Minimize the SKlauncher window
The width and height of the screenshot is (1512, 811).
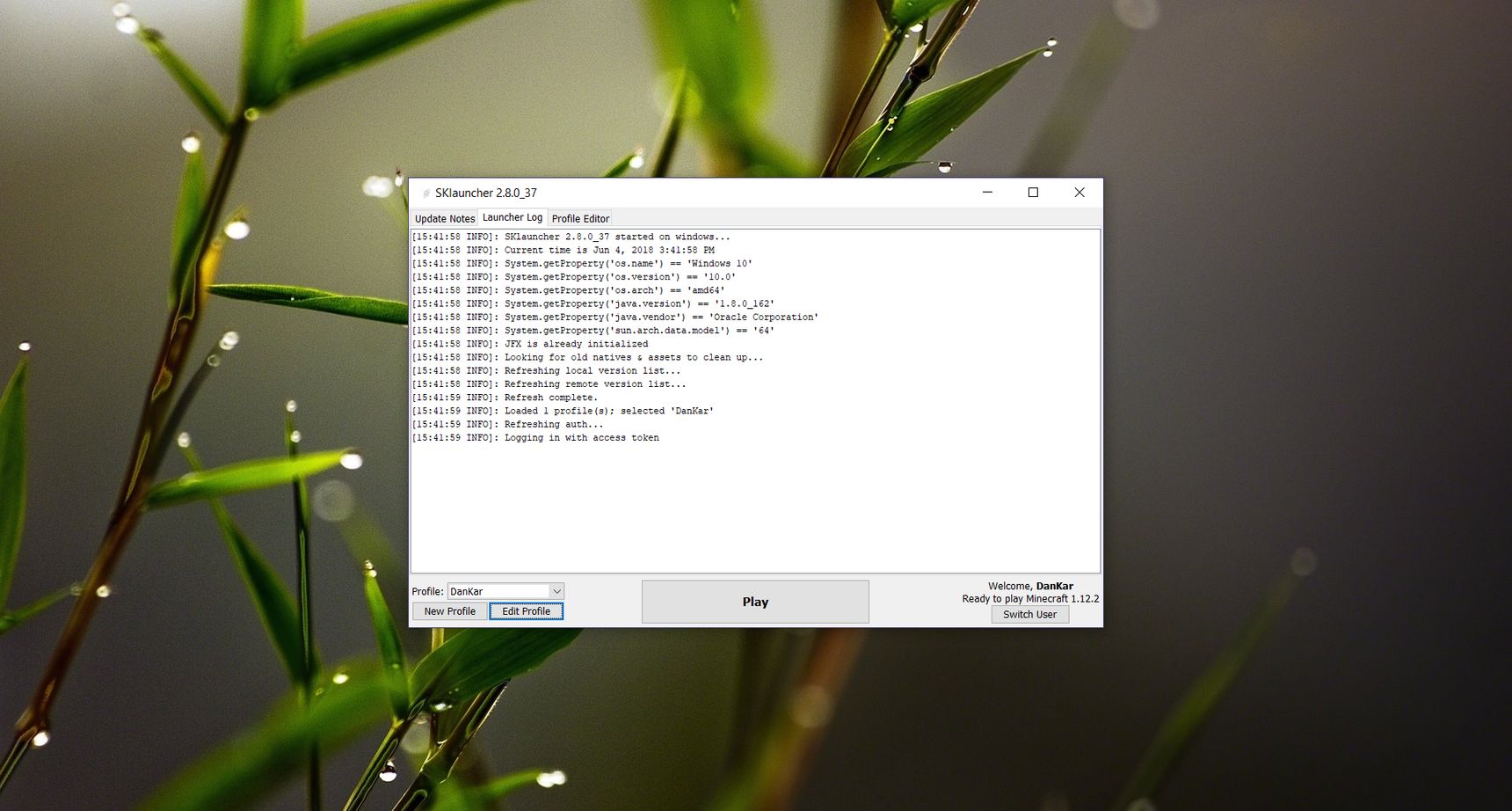[987, 193]
